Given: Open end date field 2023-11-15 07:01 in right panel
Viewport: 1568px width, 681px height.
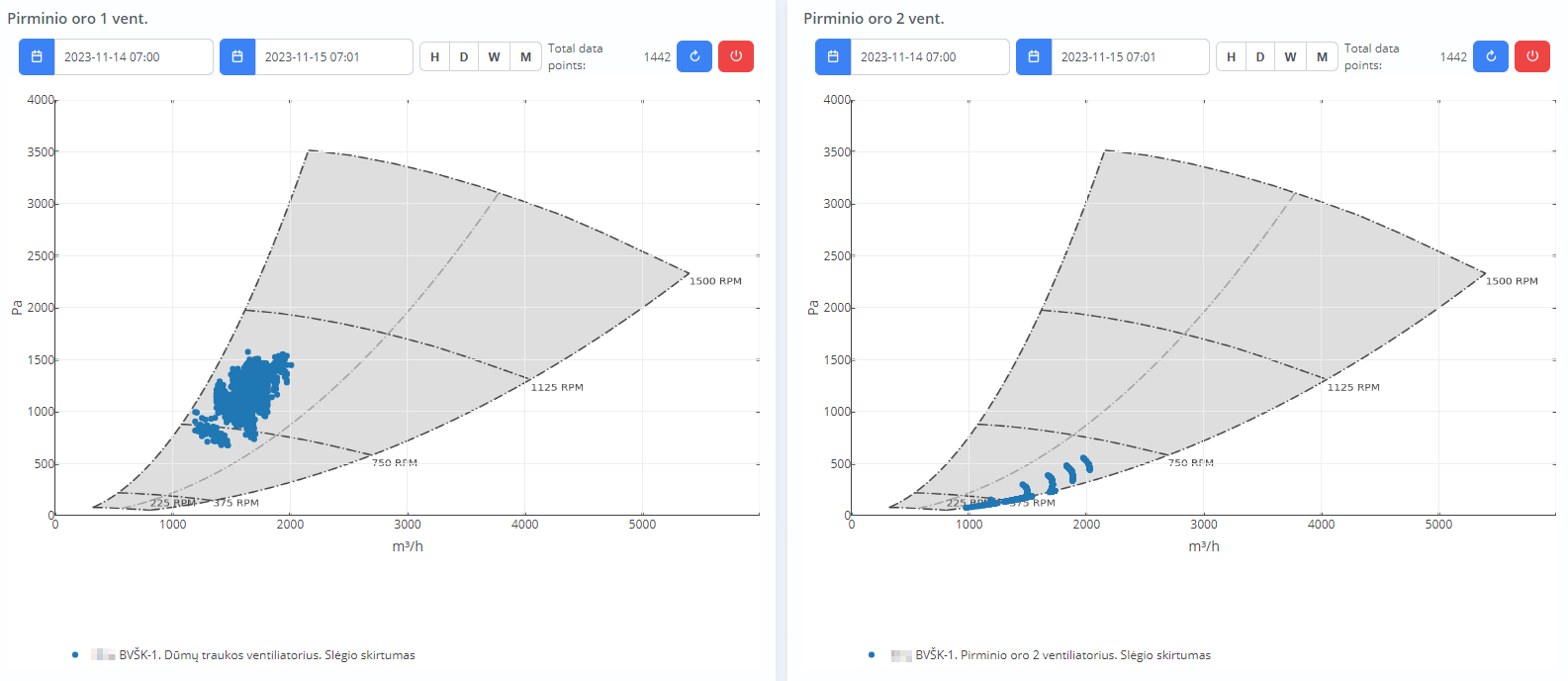Looking at the screenshot, I should [x=1129, y=57].
